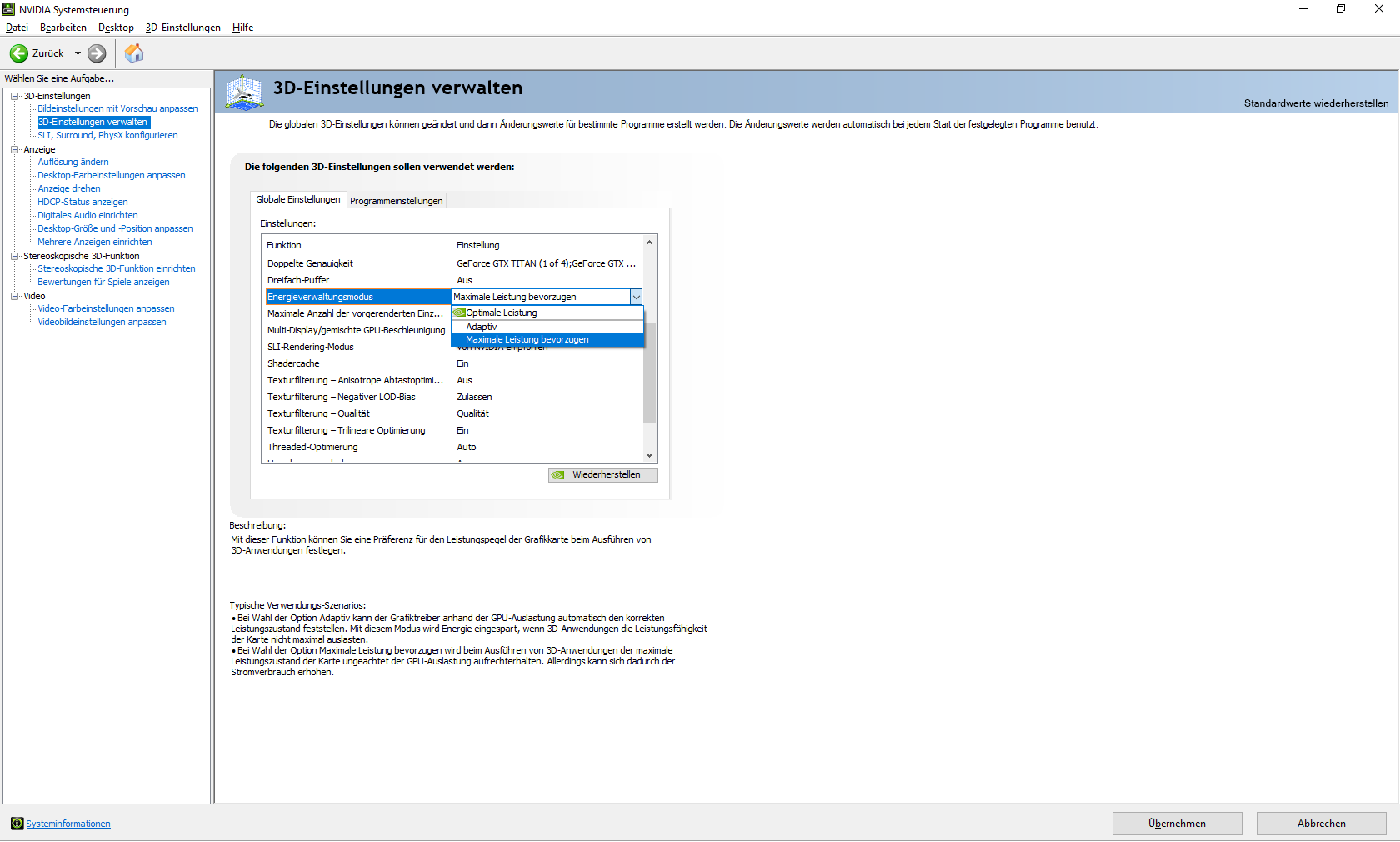1400x842 pixels.
Task: Open Mehrere Anzeigen einrichten
Action: point(95,242)
